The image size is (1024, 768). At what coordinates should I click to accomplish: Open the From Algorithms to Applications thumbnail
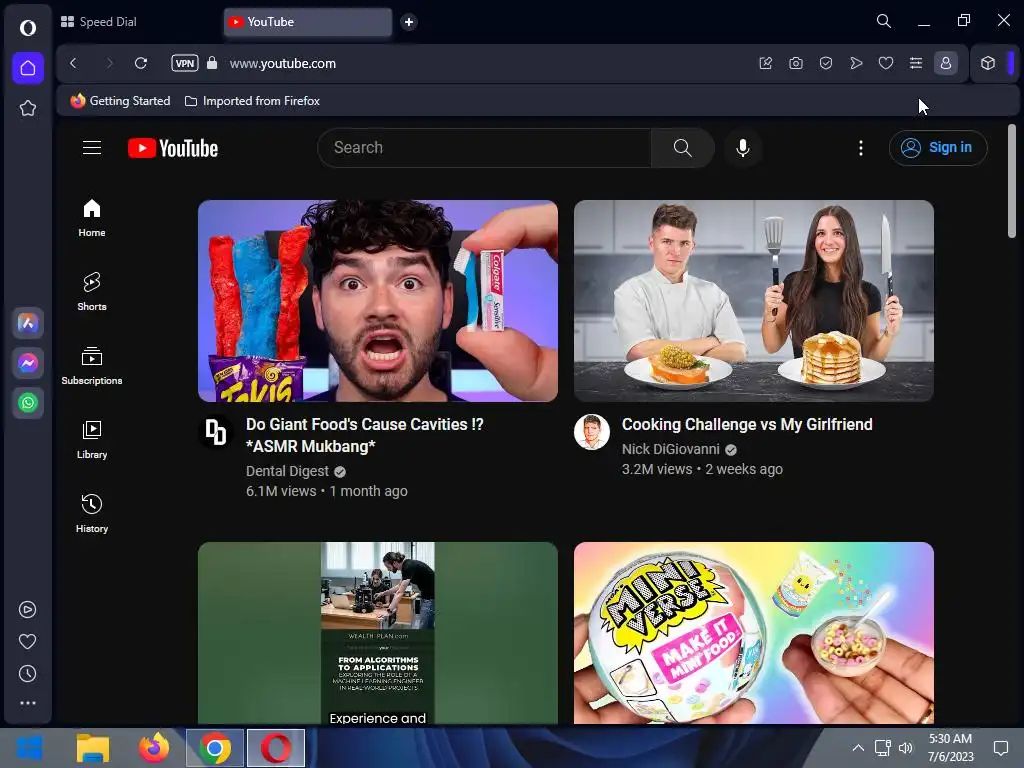click(x=377, y=633)
